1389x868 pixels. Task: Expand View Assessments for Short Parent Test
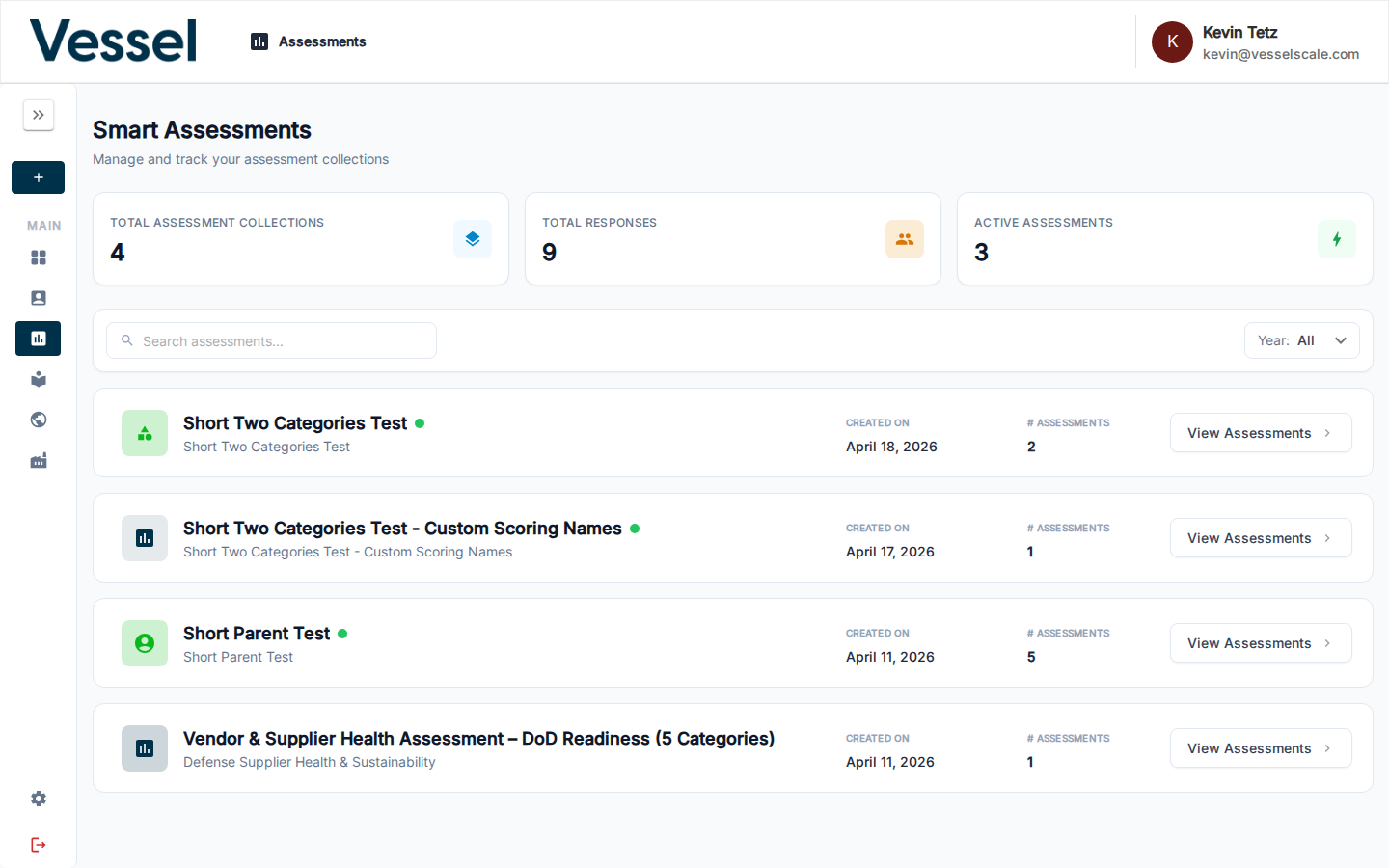pyautogui.click(x=1261, y=642)
